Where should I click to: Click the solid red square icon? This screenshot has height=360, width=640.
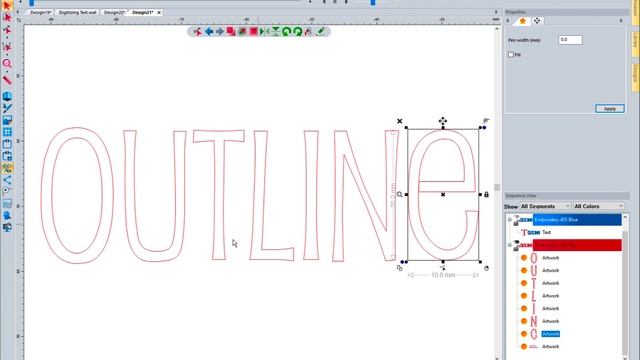[x=253, y=31]
